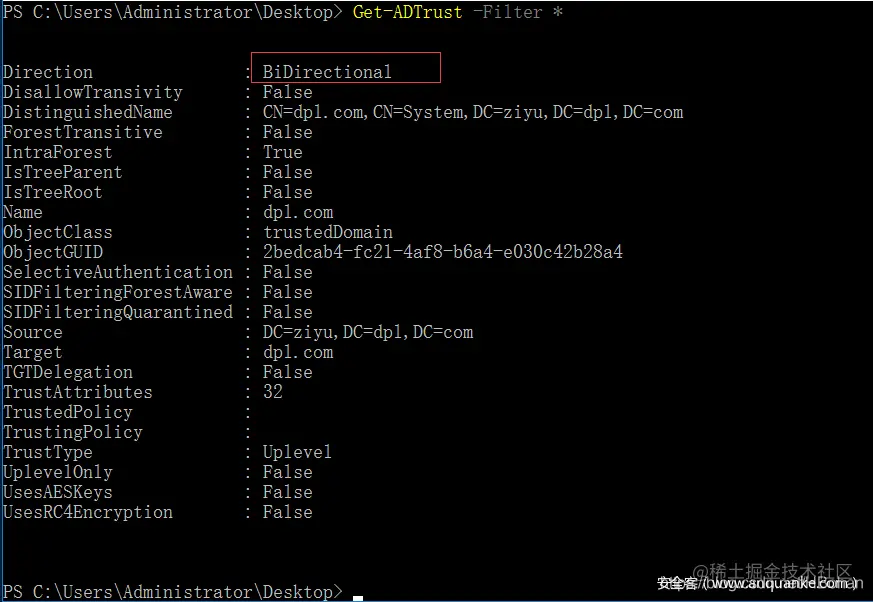The width and height of the screenshot is (873, 602).
Task: Click the bottom PS prompt line
Action: point(173,591)
